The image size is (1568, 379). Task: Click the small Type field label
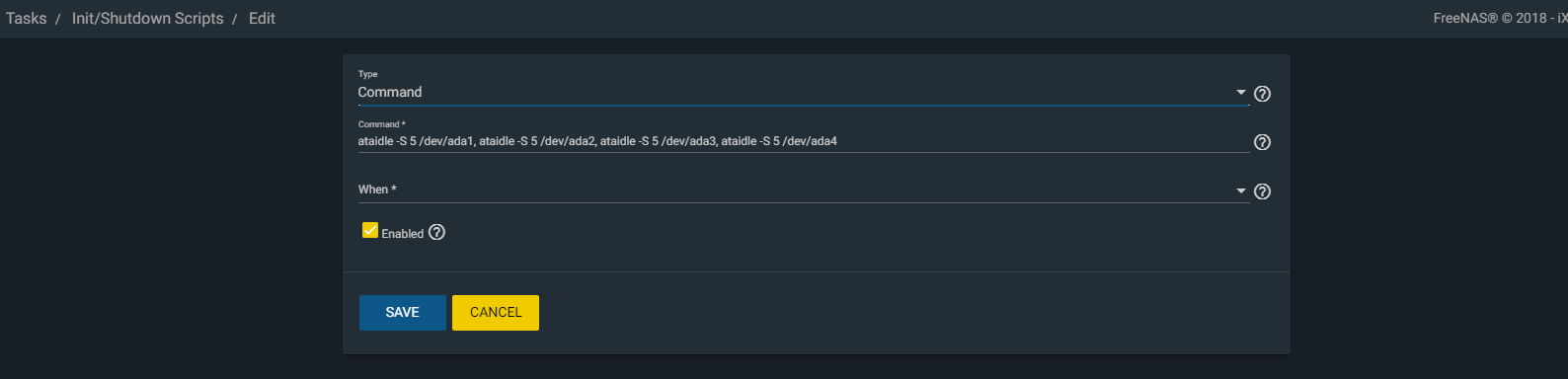pyautogui.click(x=367, y=74)
